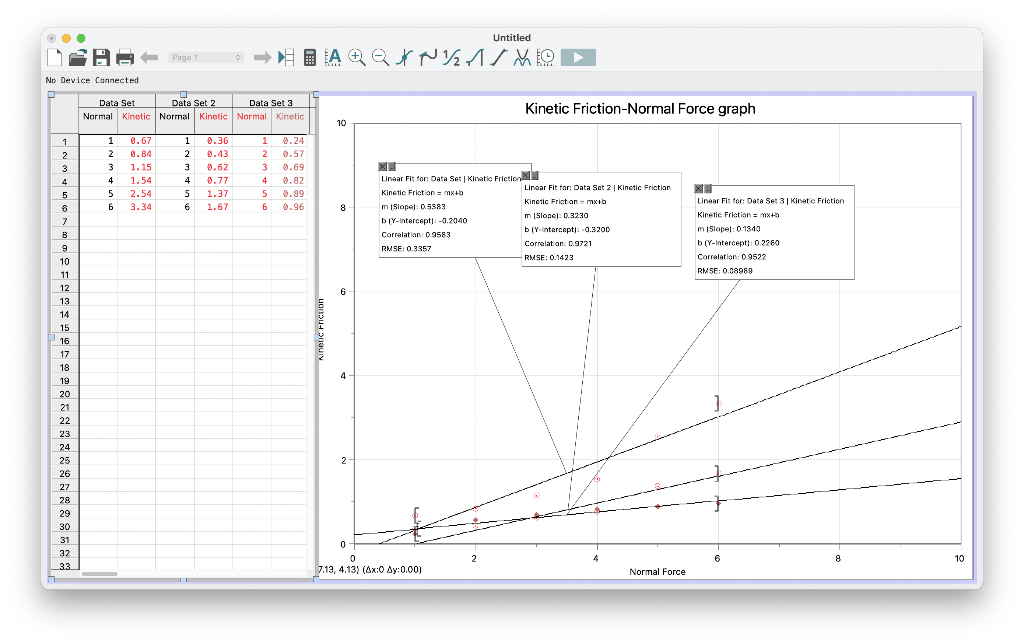
Task: Select the Zoom In magnifier
Action: [357, 57]
